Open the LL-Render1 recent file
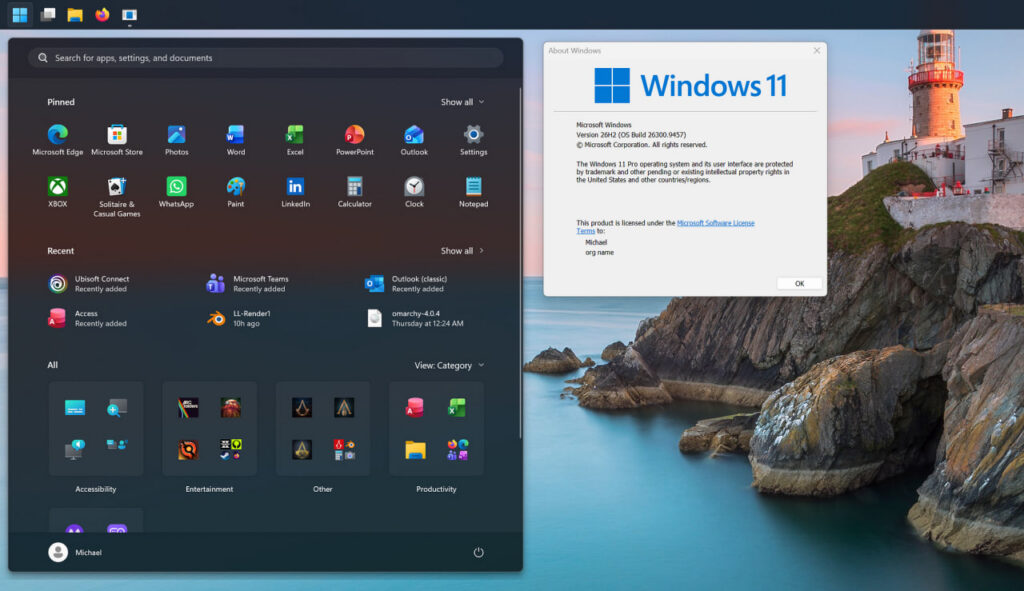Image resolution: width=1024 pixels, height=591 pixels. point(238,318)
